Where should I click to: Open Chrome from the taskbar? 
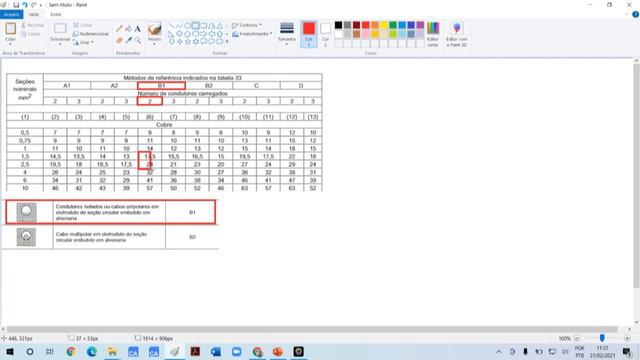[71, 351]
